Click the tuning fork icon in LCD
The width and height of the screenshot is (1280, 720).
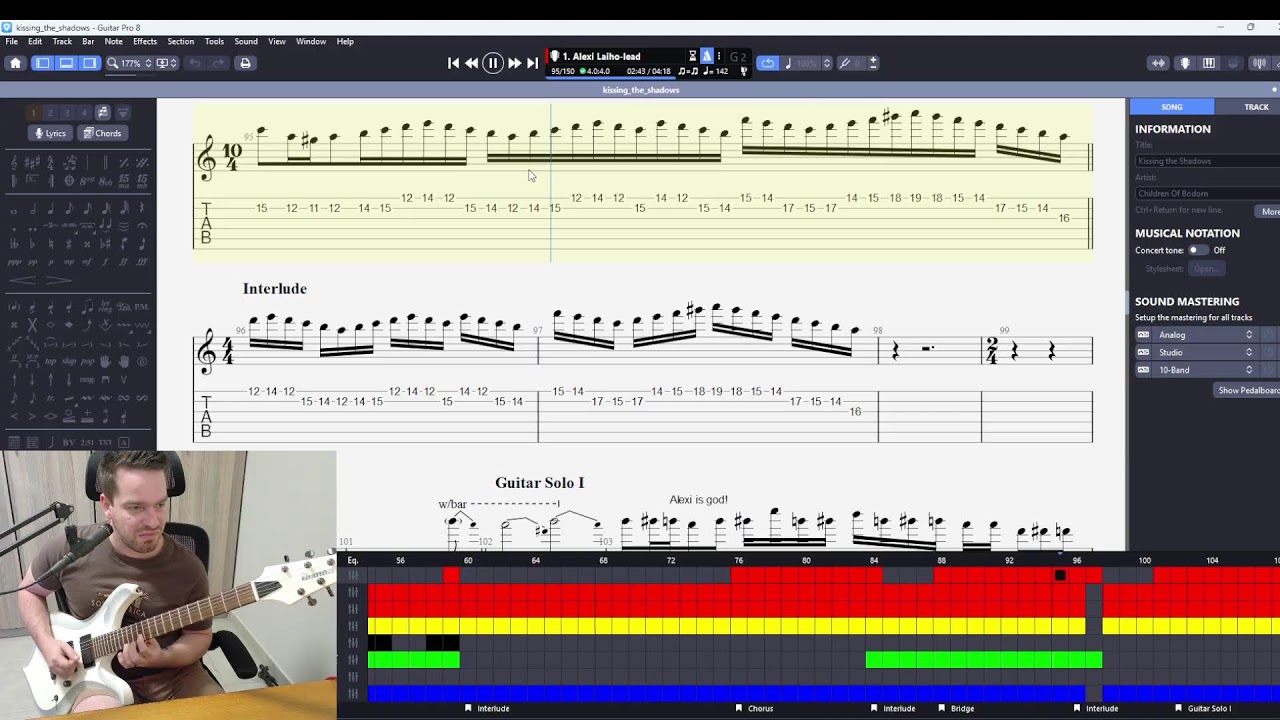click(743, 71)
